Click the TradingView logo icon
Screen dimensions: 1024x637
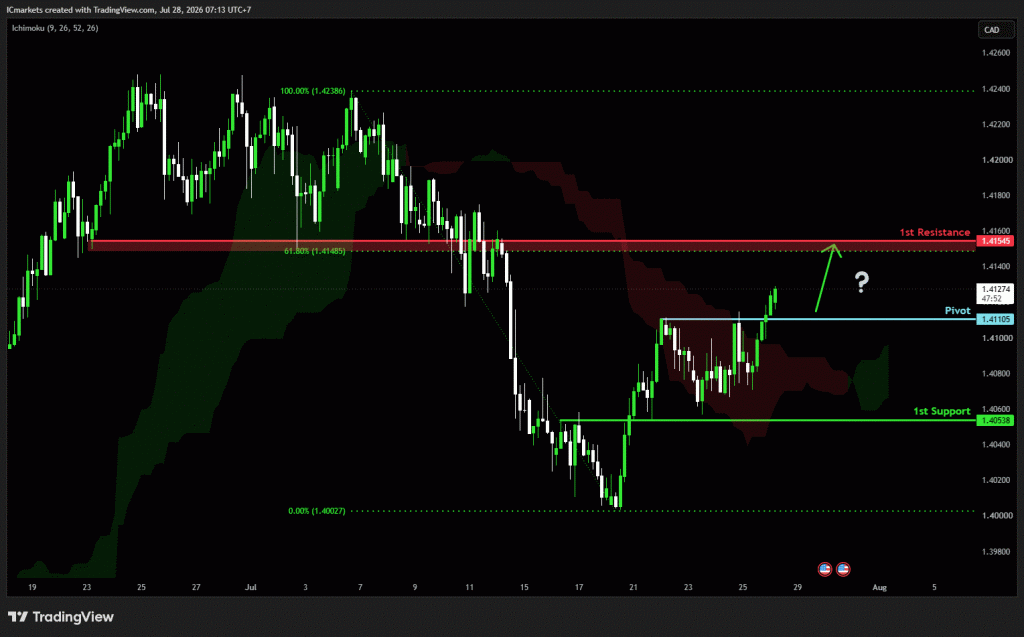tap(18, 617)
